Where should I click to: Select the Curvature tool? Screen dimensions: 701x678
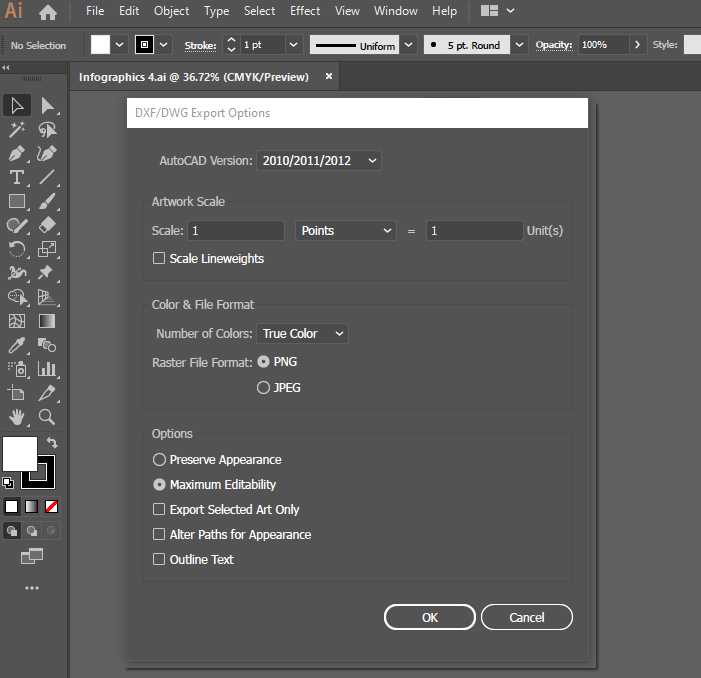tap(47, 154)
